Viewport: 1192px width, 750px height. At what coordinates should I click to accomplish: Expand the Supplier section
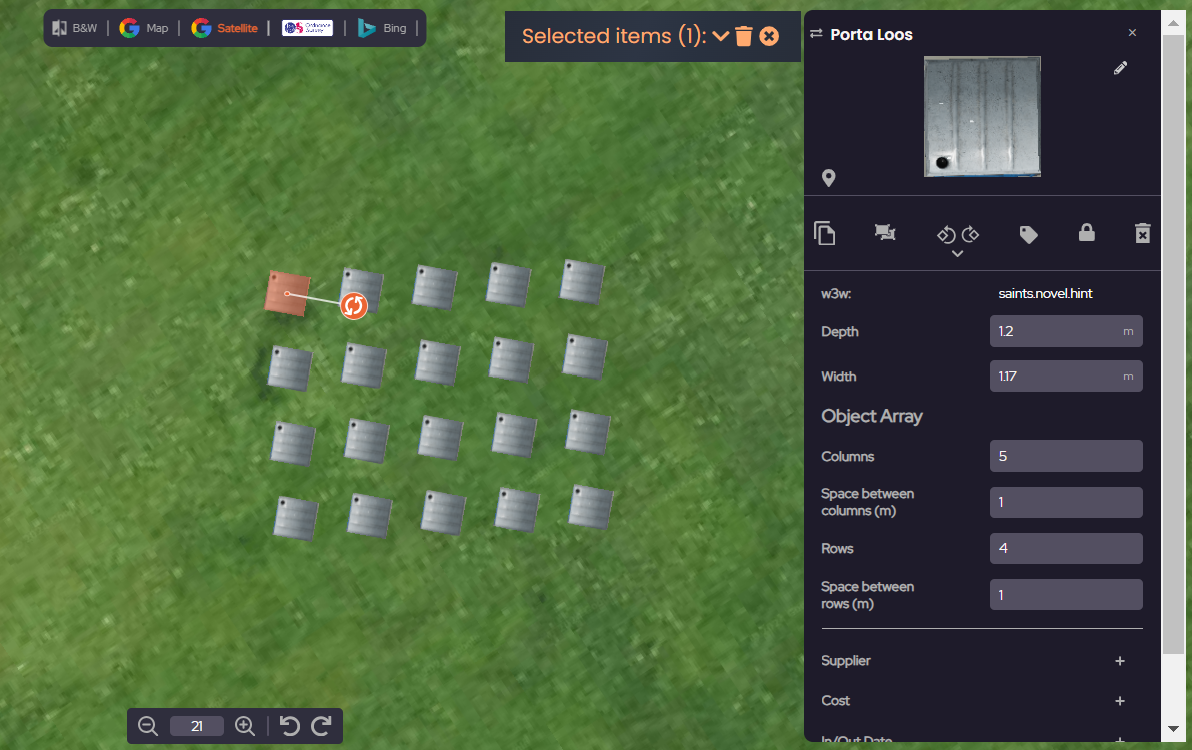(1119, 661)
